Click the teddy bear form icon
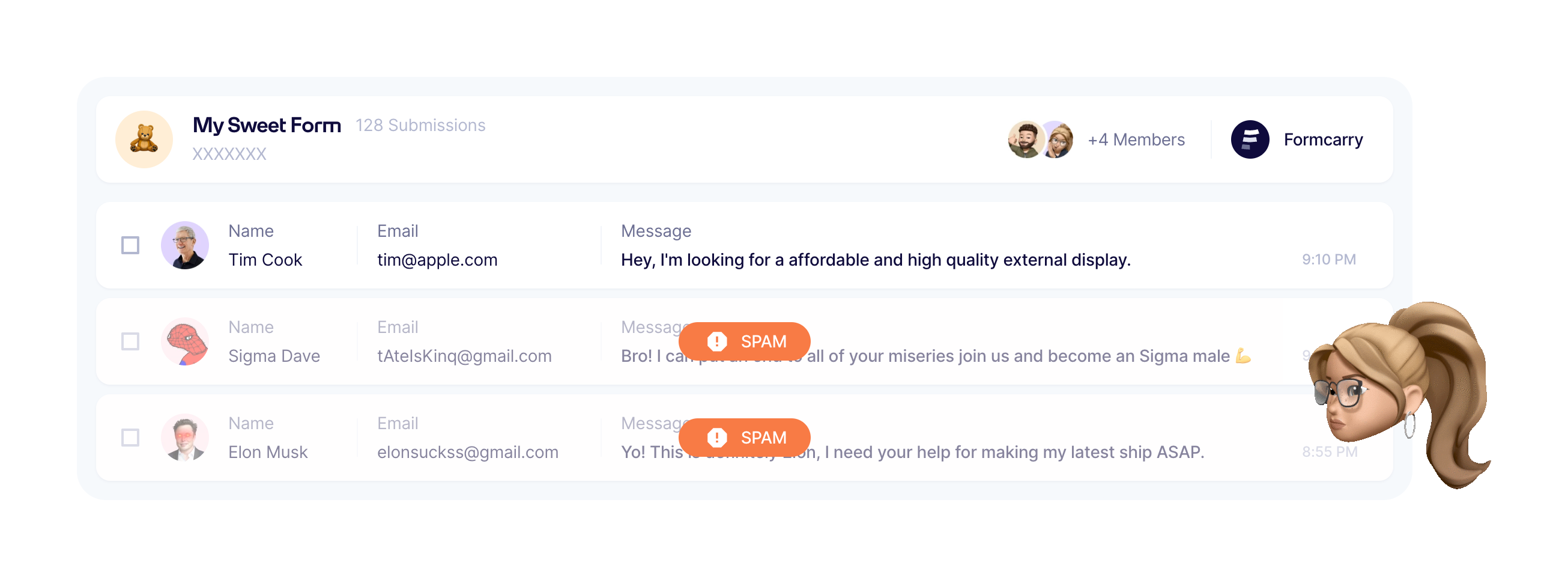This screenshot has height=577, width=1568. tap(144, 139)
